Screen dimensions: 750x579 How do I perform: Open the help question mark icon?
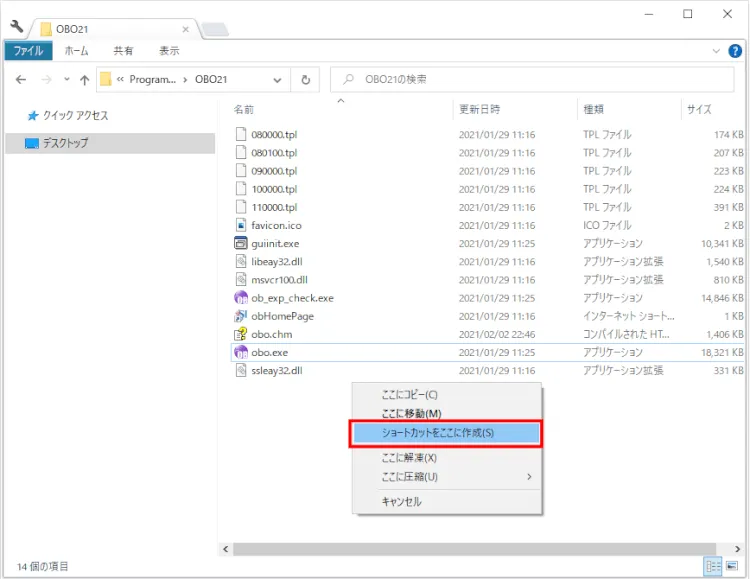[735, 51]
